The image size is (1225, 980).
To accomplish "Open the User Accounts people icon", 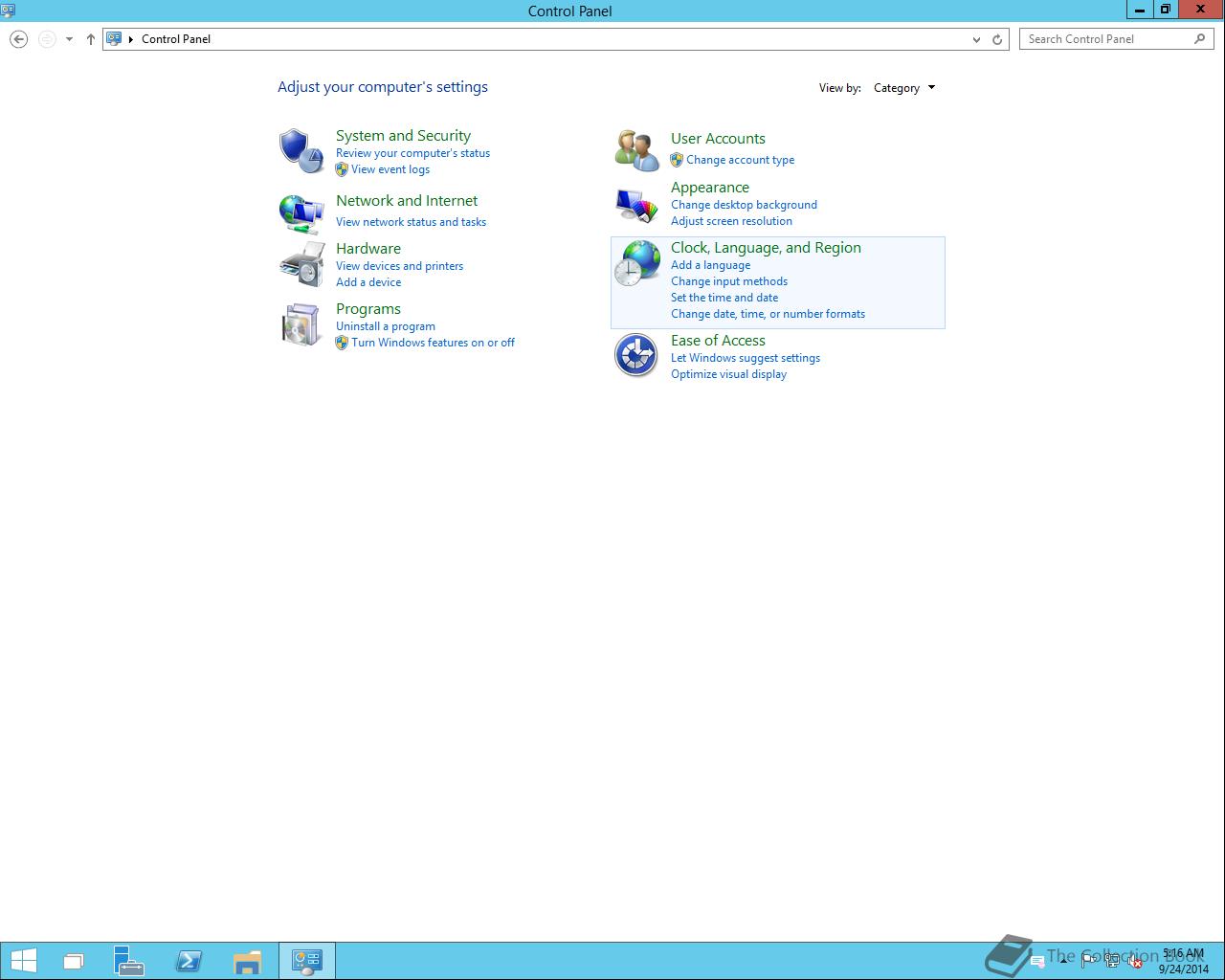I will pos(636,151).
